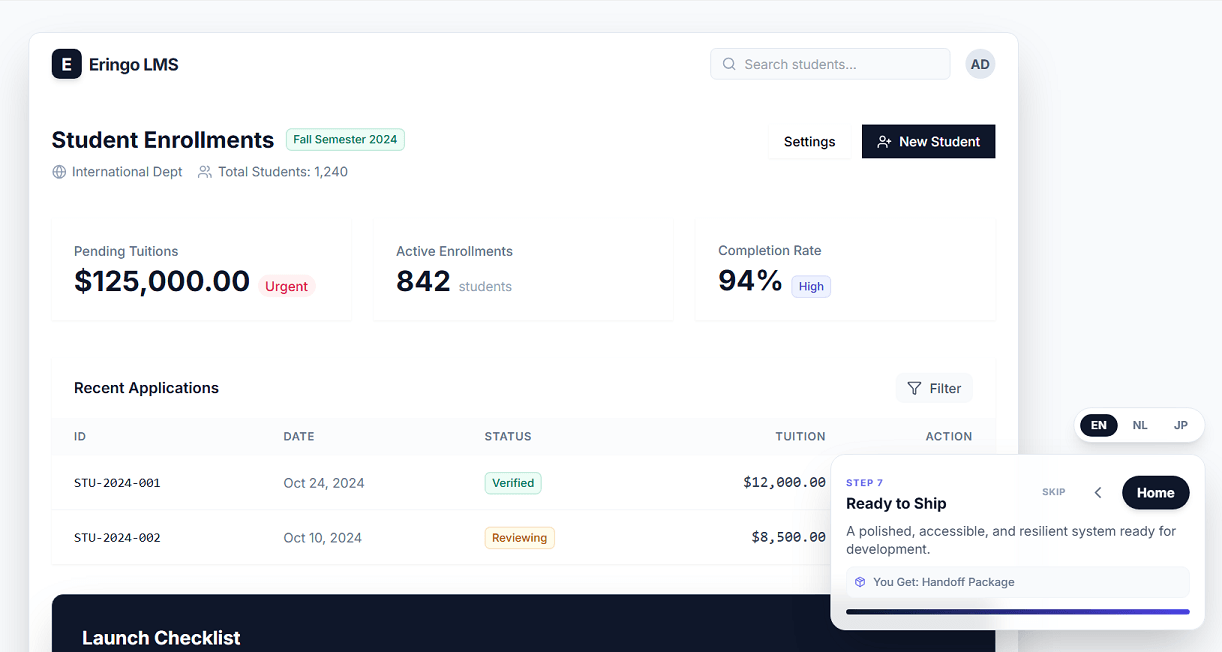Click the people icon beside Total Students
The height and width of the screenshot is (652, 1222).
coord(205,172)
